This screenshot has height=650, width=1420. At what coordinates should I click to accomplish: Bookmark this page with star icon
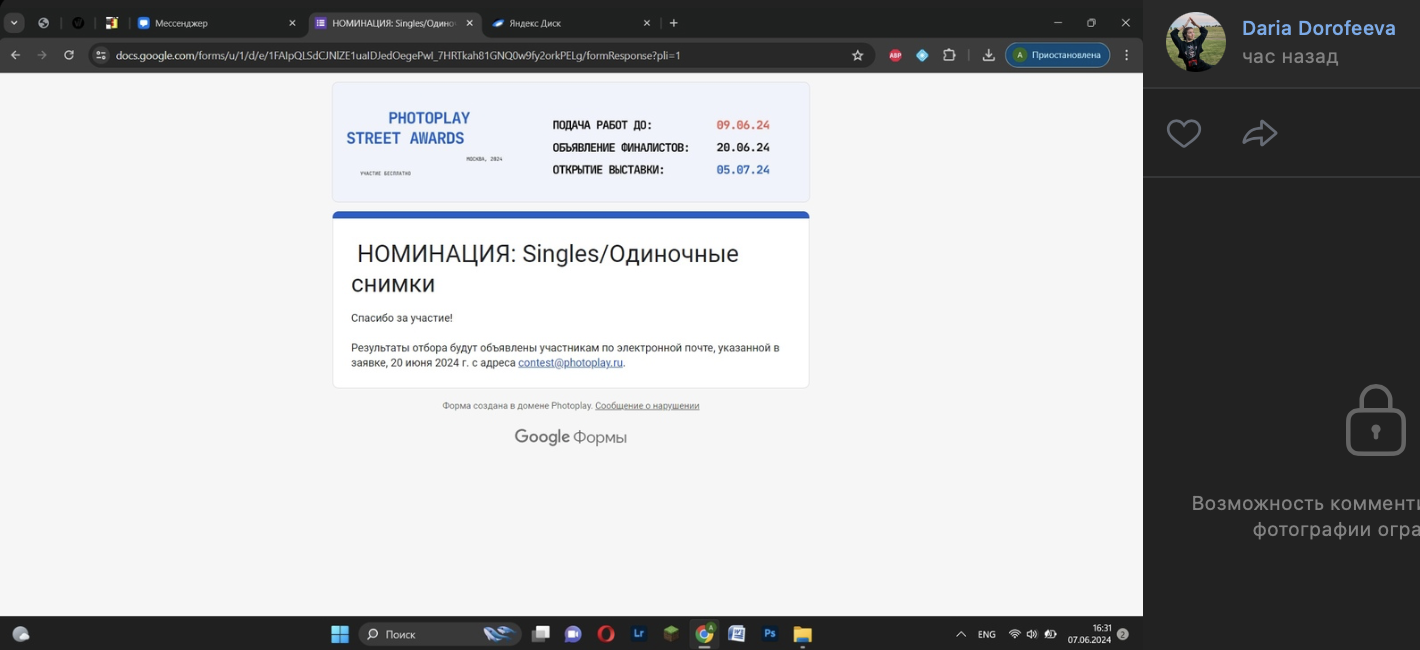[857, 55]
